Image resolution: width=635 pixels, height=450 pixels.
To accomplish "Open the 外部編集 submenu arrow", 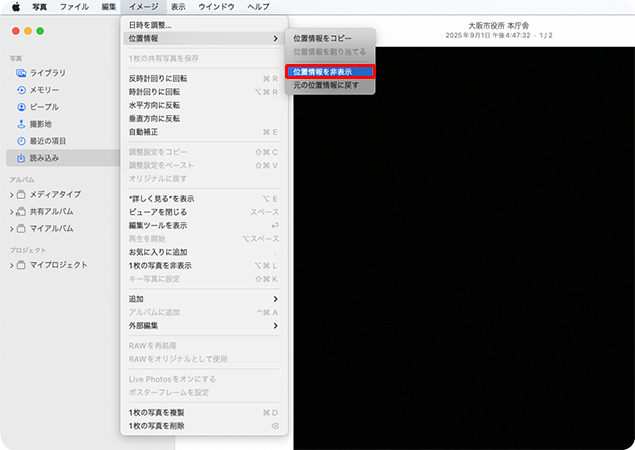I will (275, 326).
